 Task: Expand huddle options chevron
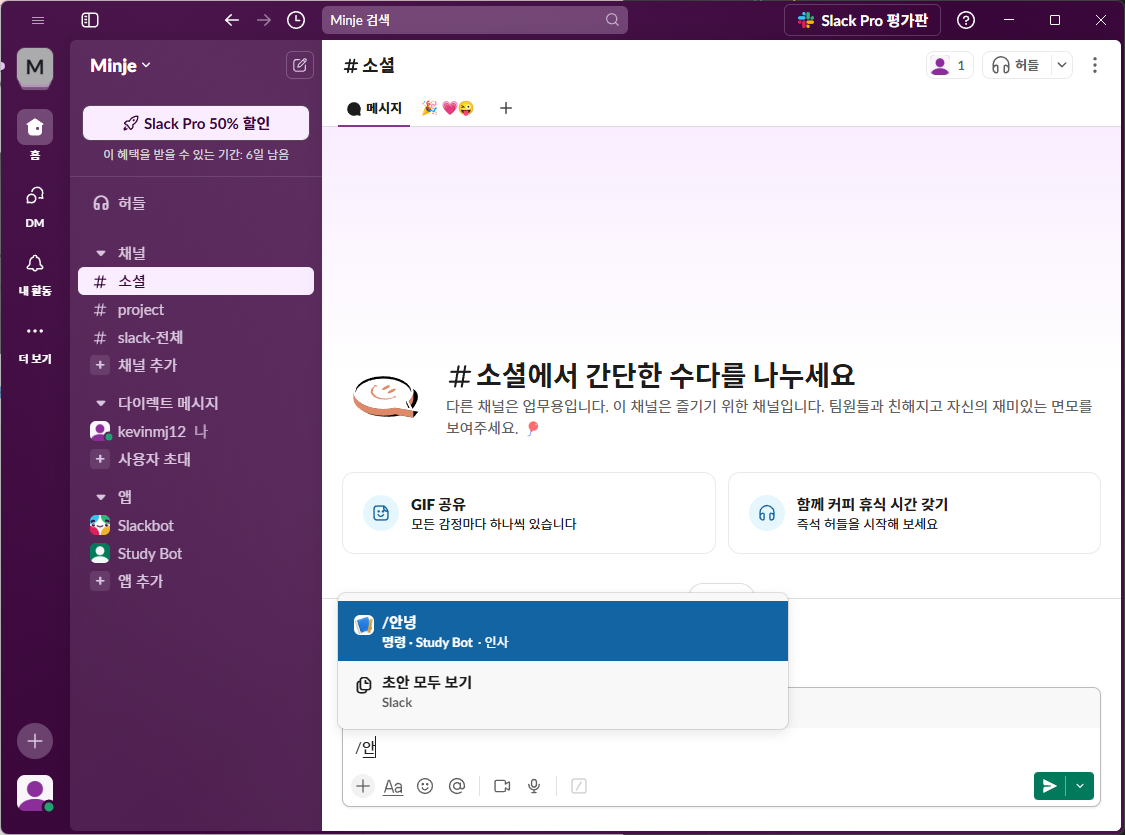click(x=1062, y=65)
